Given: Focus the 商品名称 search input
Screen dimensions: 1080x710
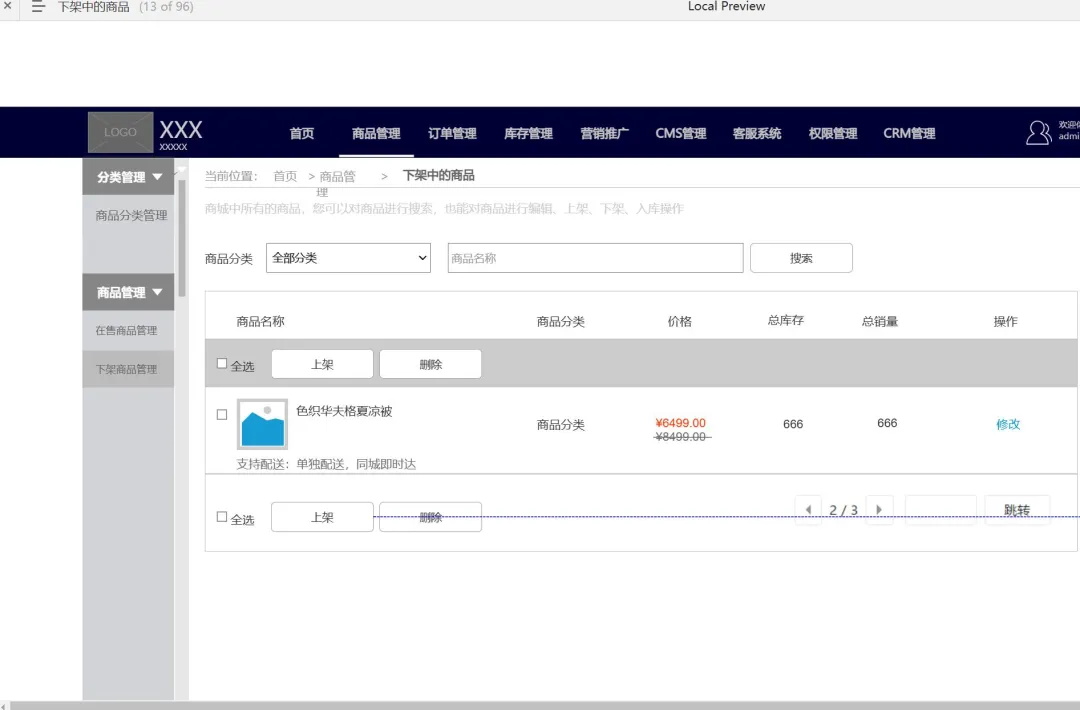Looking at the screenshot, I should [596, 258].
